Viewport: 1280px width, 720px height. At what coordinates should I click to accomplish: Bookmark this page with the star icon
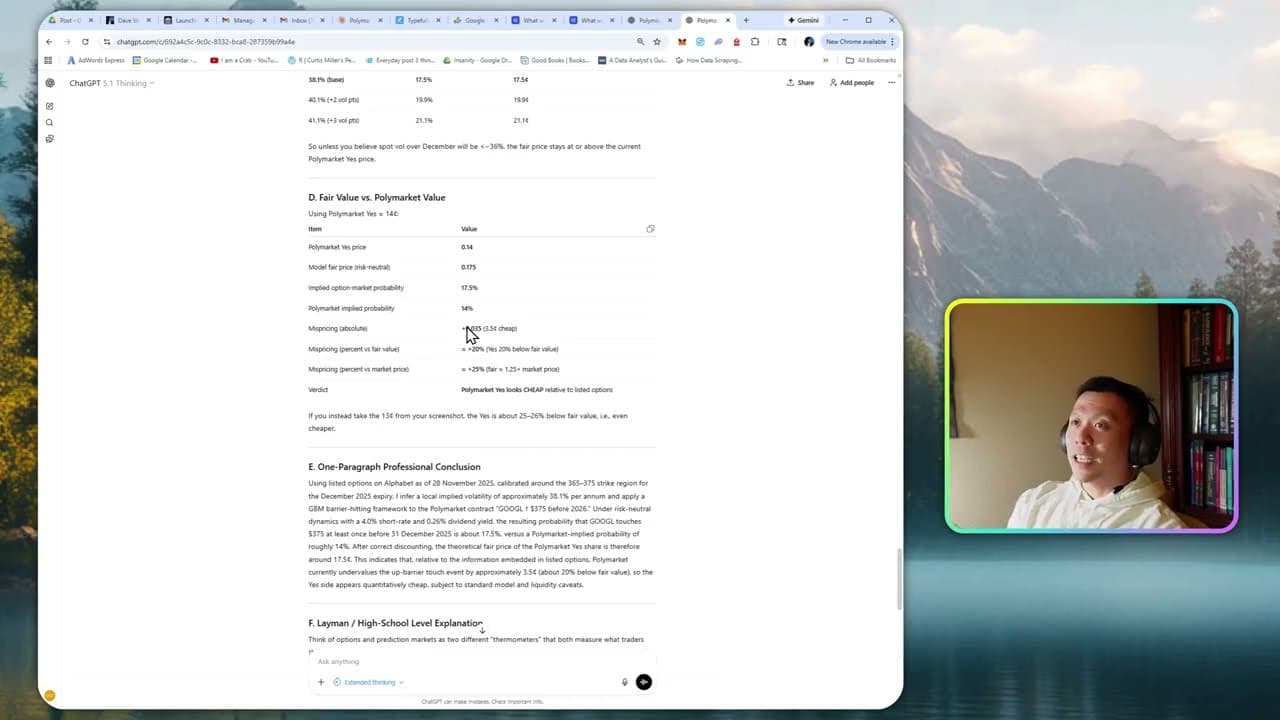click(x=657, y=42)
